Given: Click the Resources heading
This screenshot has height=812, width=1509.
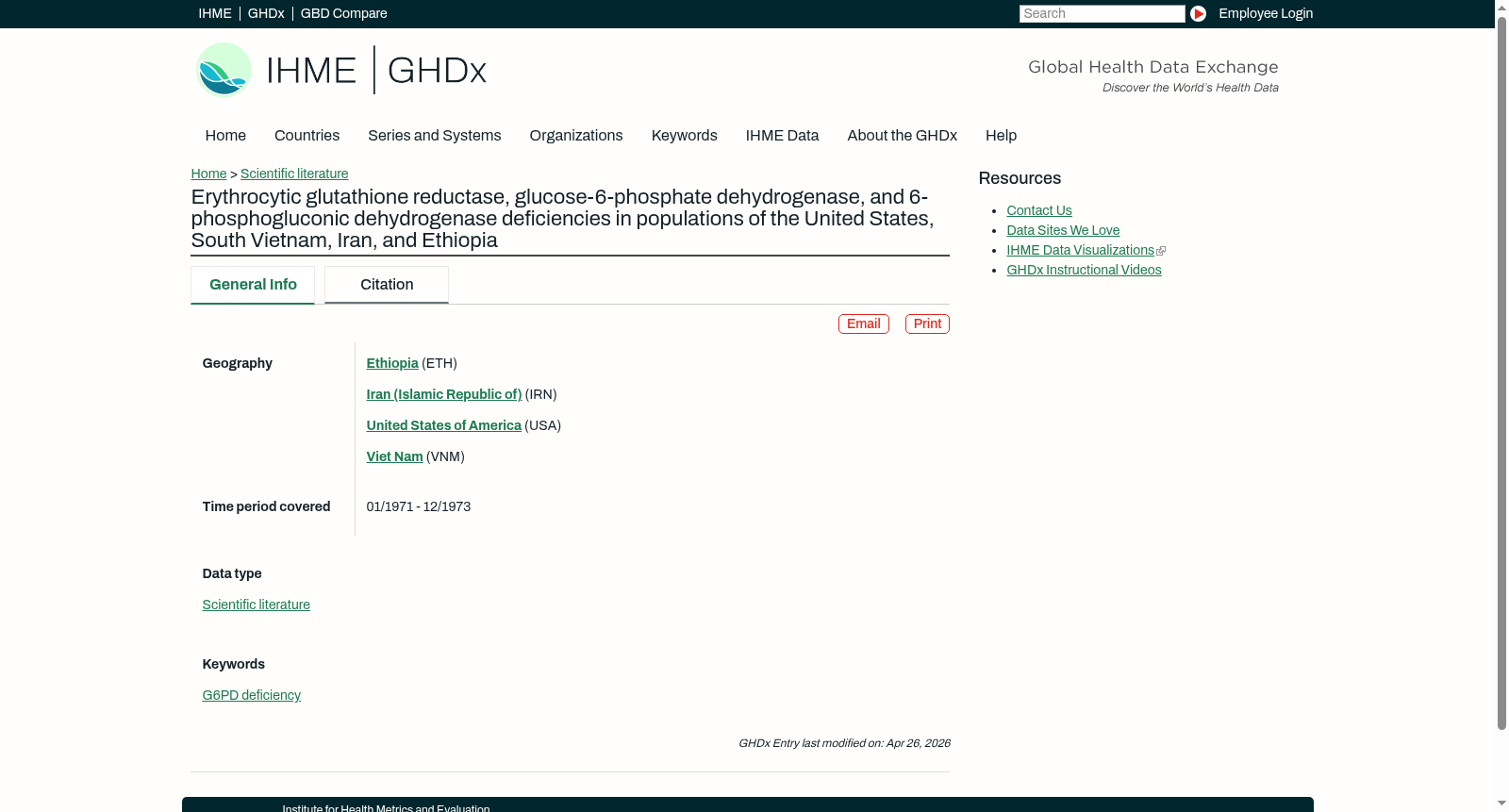Looking at the screenshot, I should click(1020, 178).
